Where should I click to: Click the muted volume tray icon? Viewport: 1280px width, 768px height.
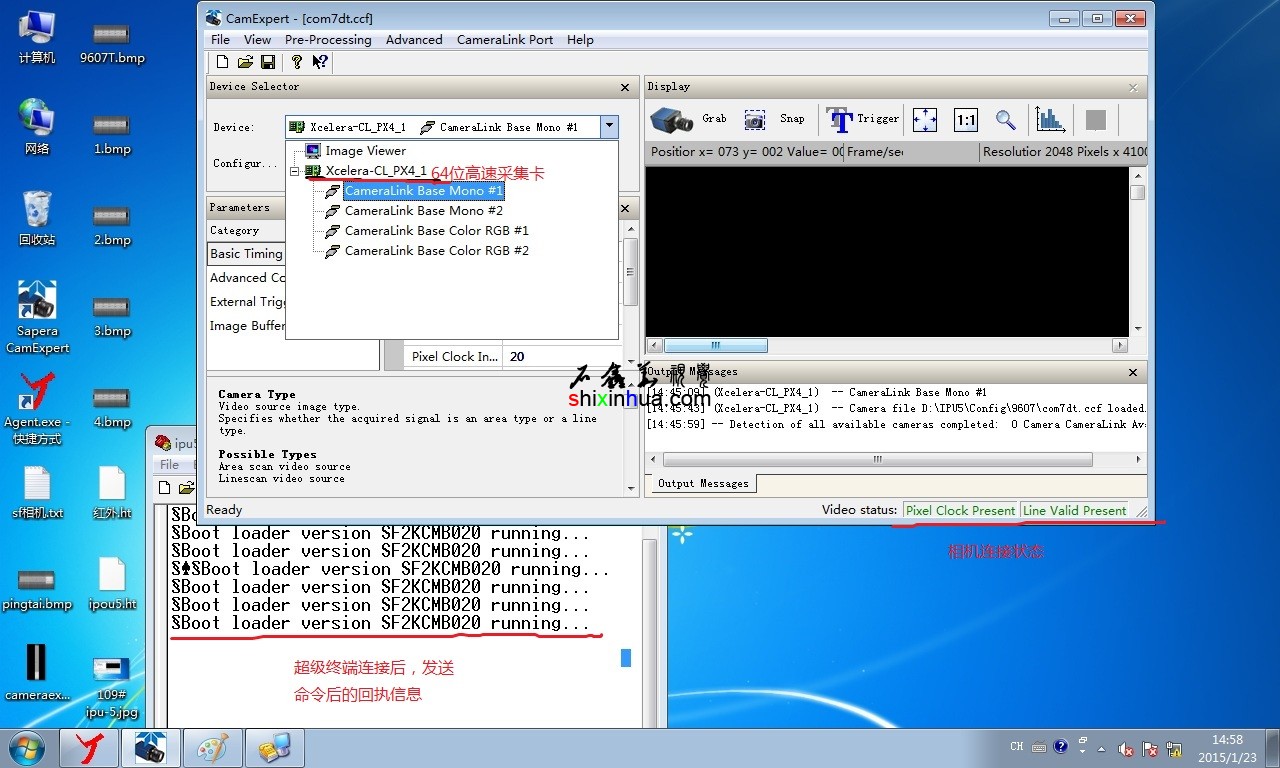point(1126,748)
